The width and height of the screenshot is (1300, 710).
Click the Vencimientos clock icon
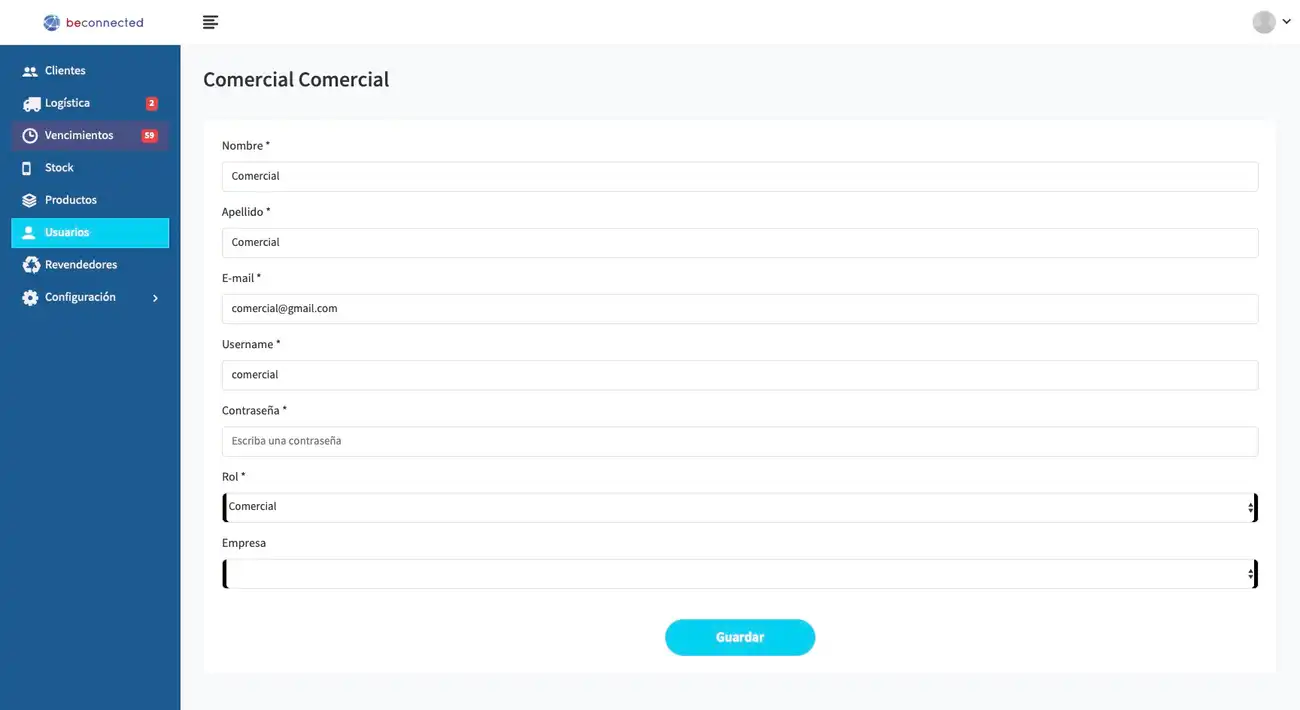pyautogui.click(x=30, y=135)
